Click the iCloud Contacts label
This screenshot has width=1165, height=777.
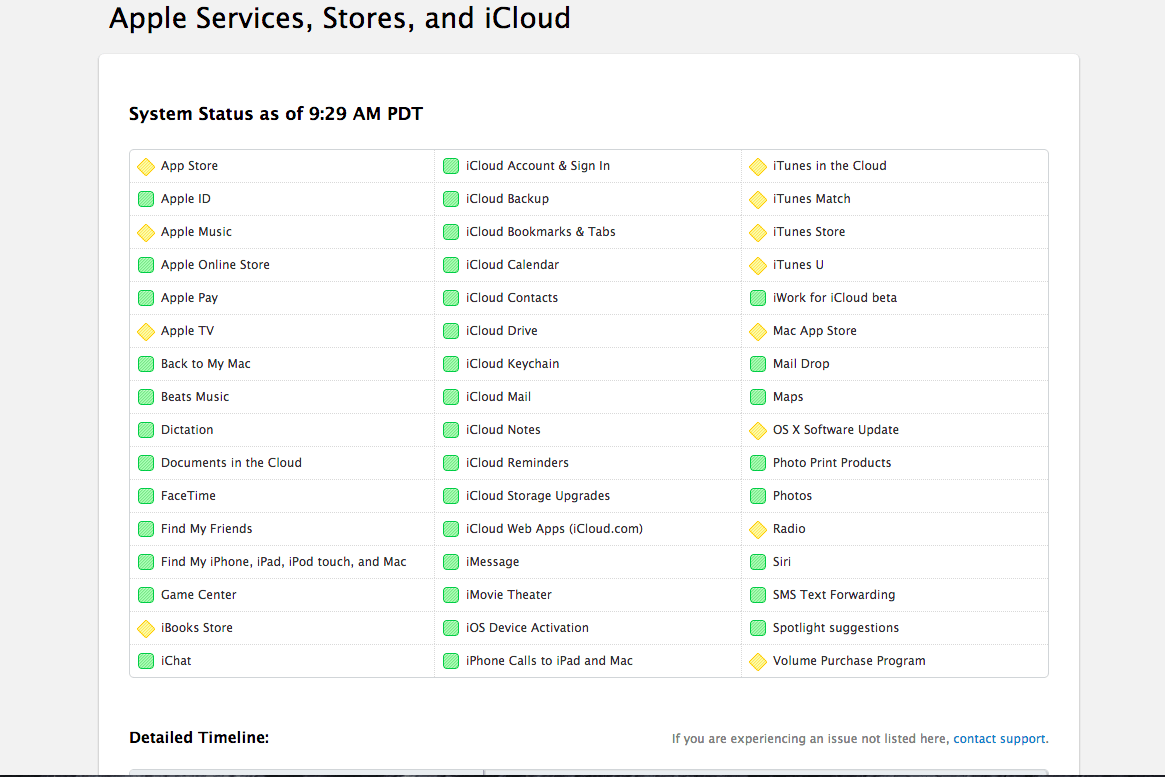click(x=511, y=297)
